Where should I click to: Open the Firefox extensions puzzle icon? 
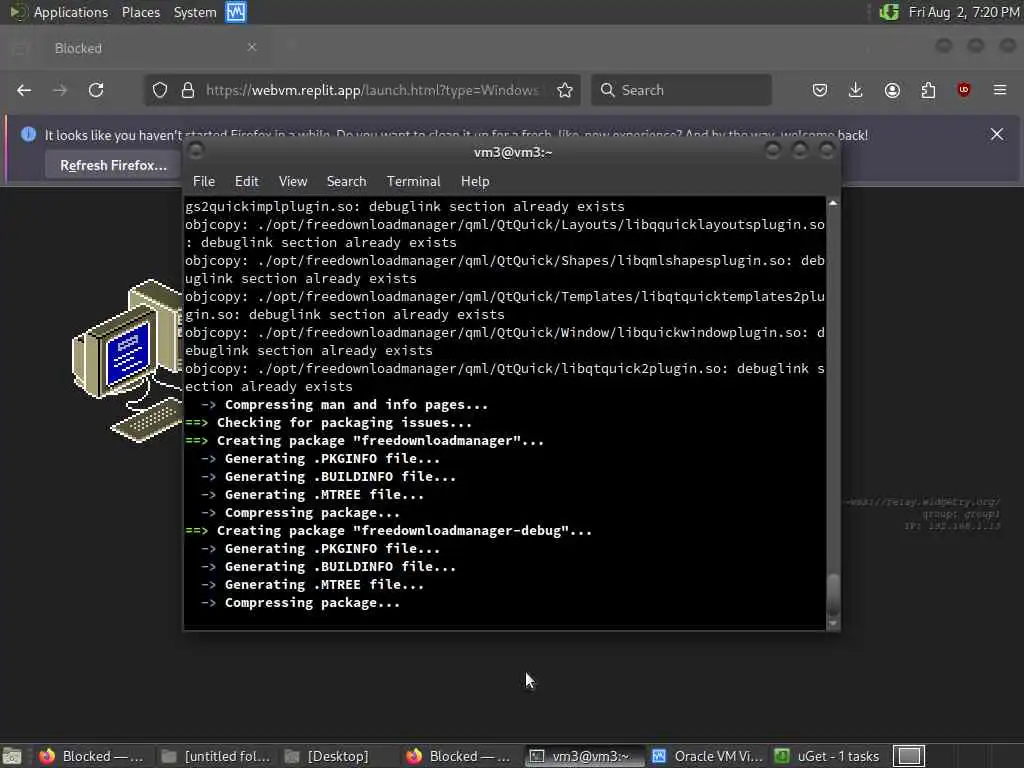tap(928, 90)
